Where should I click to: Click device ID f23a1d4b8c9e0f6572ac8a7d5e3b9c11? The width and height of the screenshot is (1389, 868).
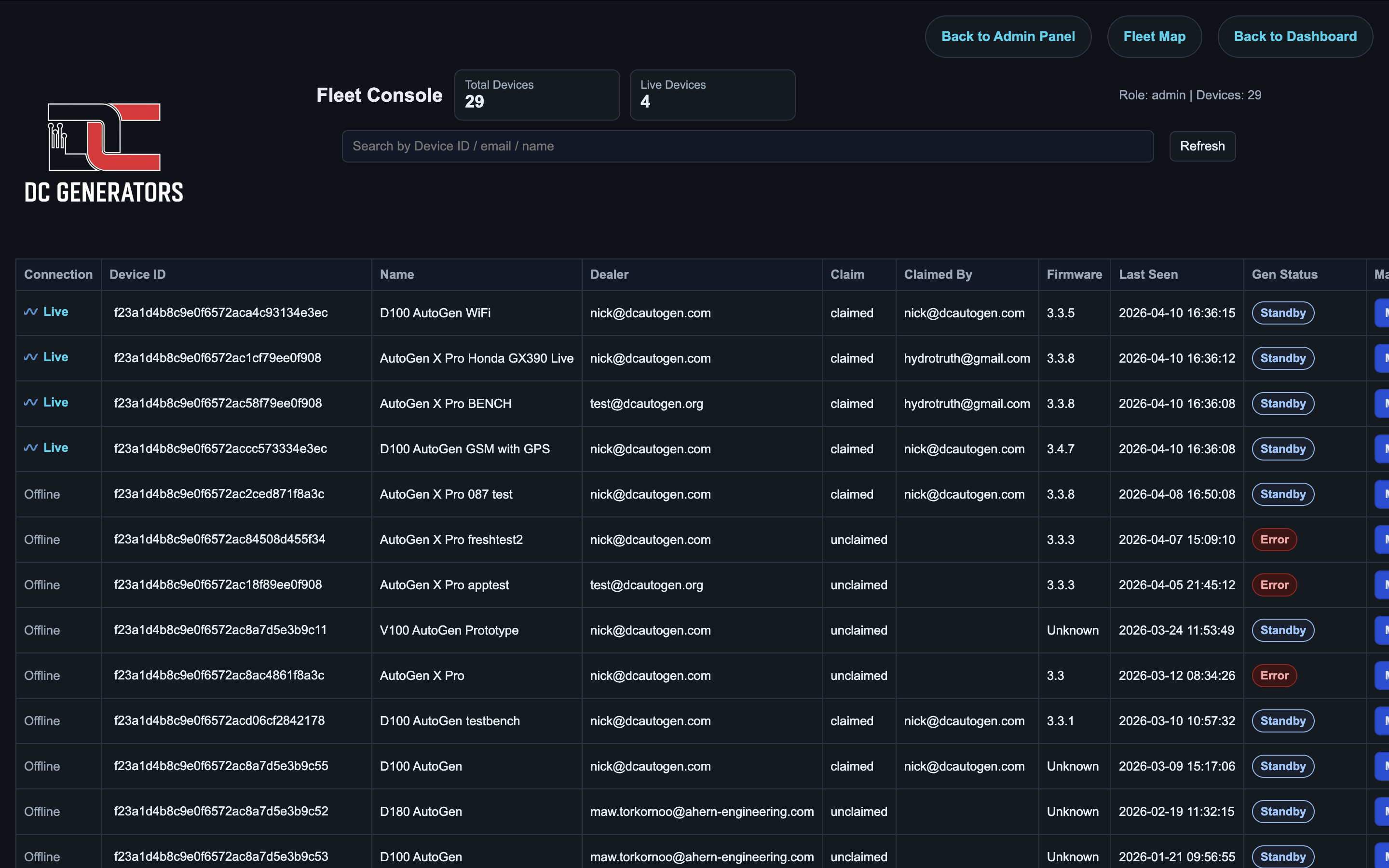click(x=220, y=630)
